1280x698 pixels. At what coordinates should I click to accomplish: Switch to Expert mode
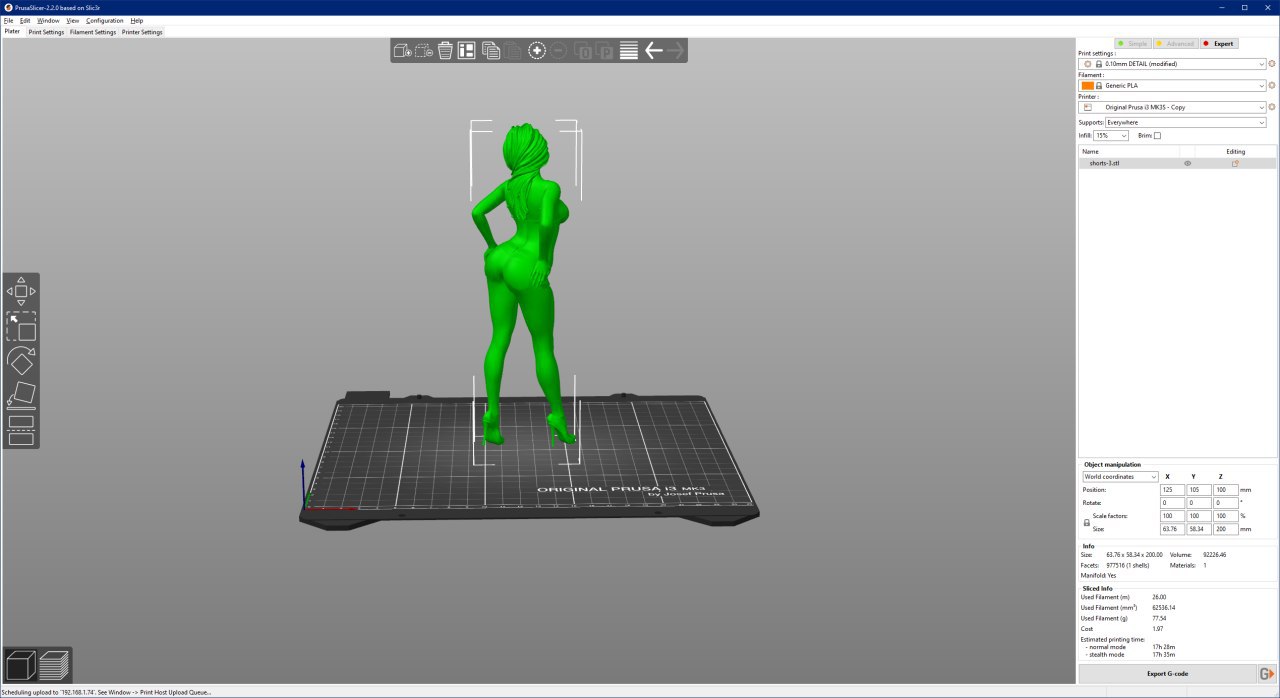pos(1218,43)
